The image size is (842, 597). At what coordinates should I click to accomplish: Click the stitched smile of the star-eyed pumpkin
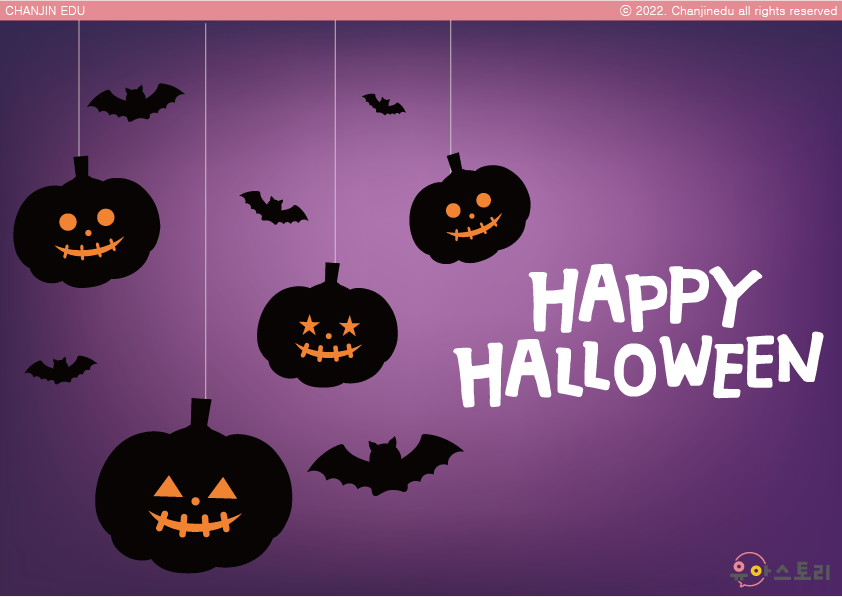pos(327,351)
